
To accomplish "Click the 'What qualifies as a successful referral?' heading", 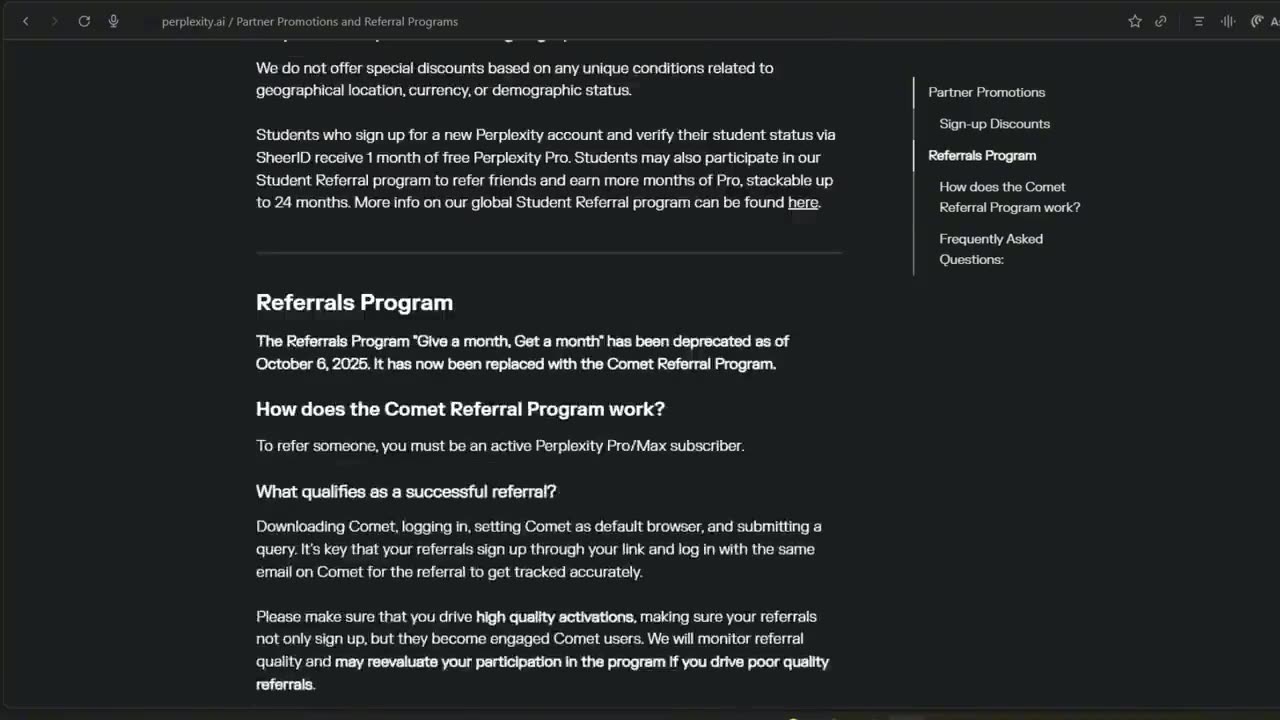I will 406,491.
